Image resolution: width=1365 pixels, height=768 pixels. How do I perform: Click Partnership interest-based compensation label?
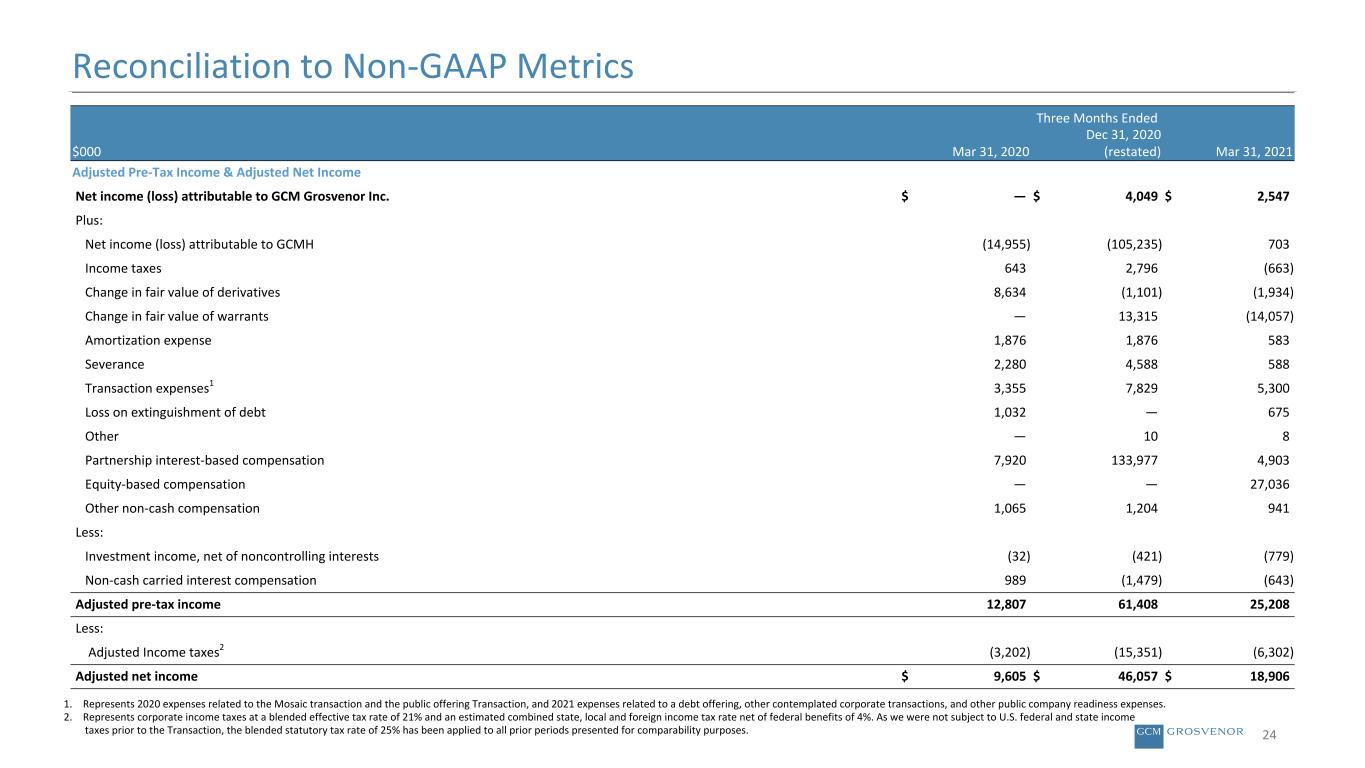click(x=204, y=460)
